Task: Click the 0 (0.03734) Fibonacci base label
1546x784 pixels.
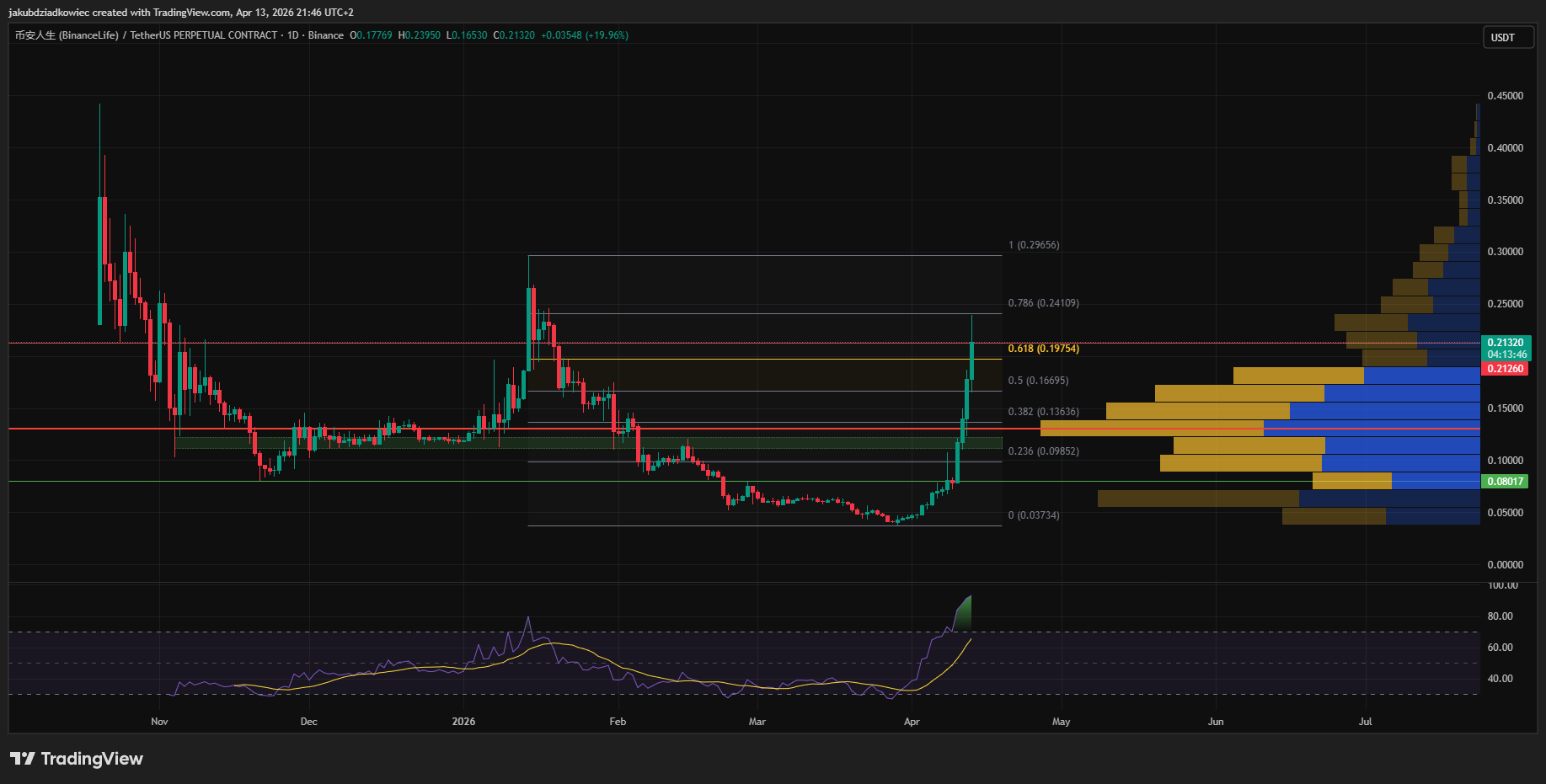Action: click(1034, 515)
